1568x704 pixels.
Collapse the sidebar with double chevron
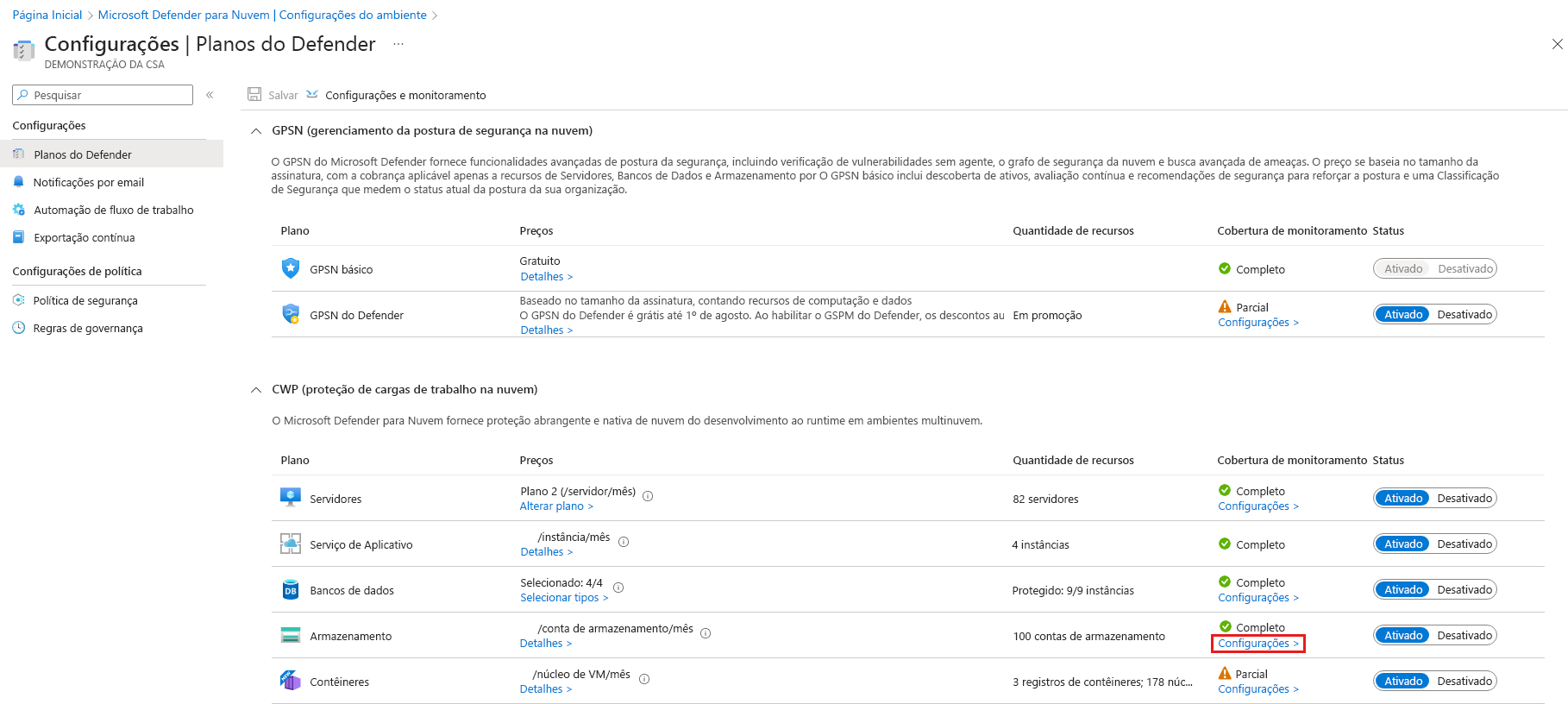pyautogui.click(x=210, y=95)
